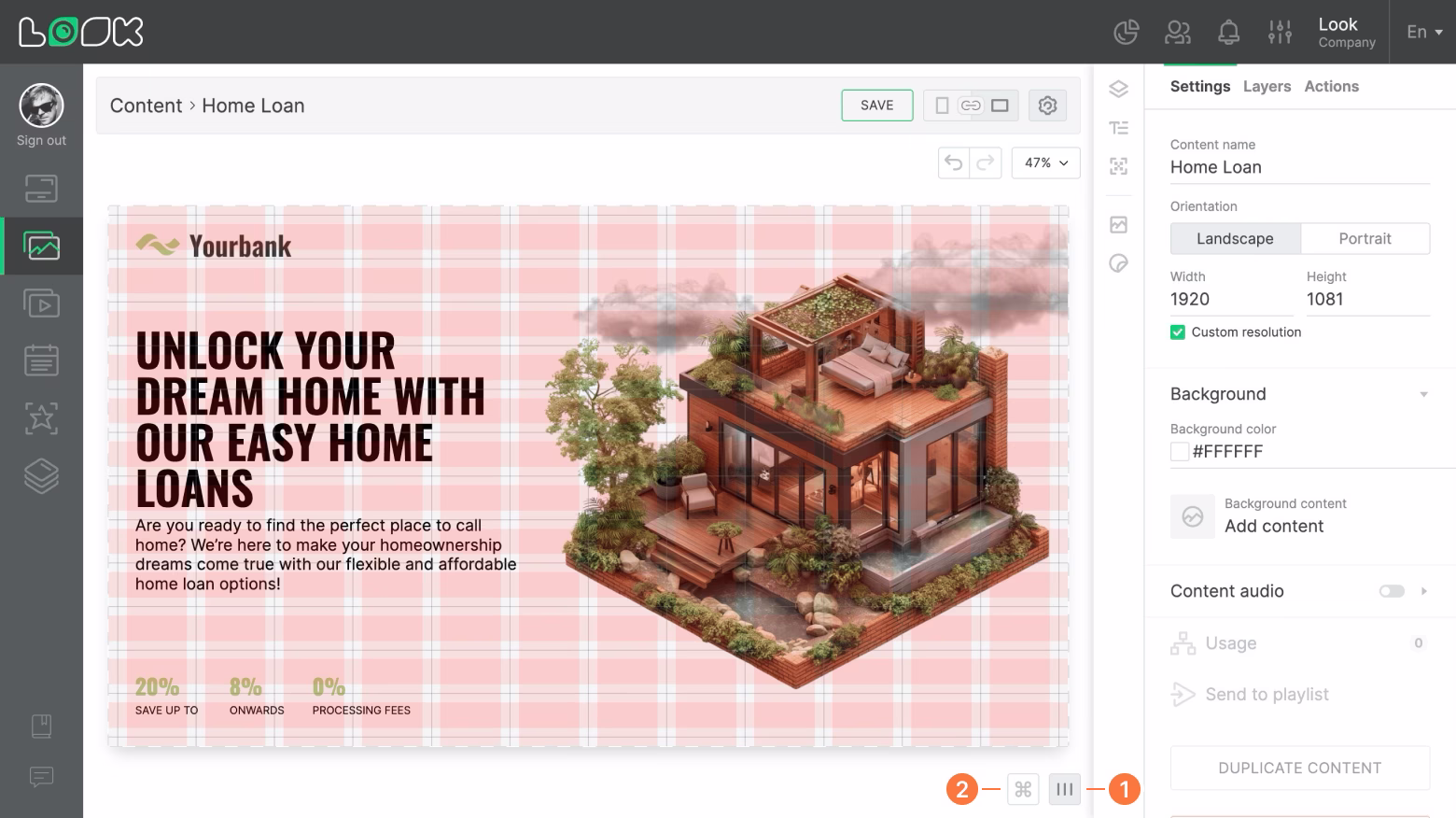Enable the Content audio toggle
This screenshot has height=818, width=1456.
point(1392,591)
